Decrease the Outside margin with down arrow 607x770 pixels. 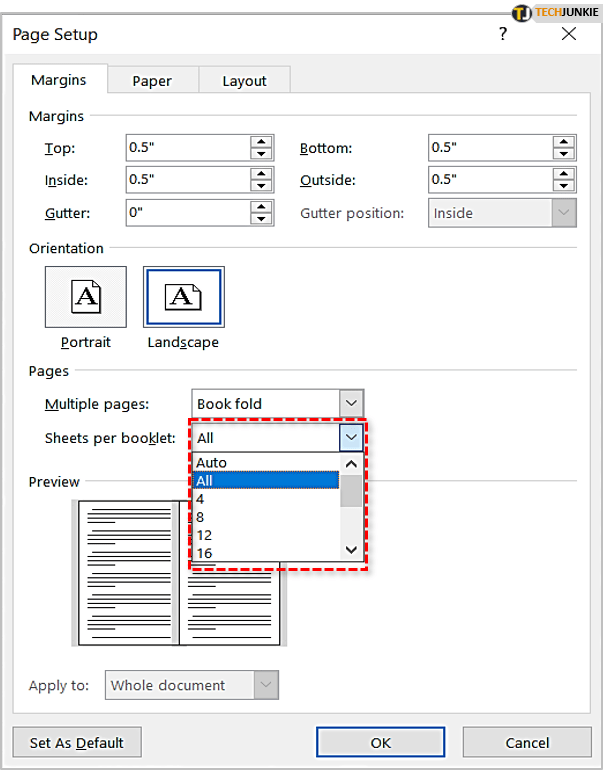click(564, 186)
